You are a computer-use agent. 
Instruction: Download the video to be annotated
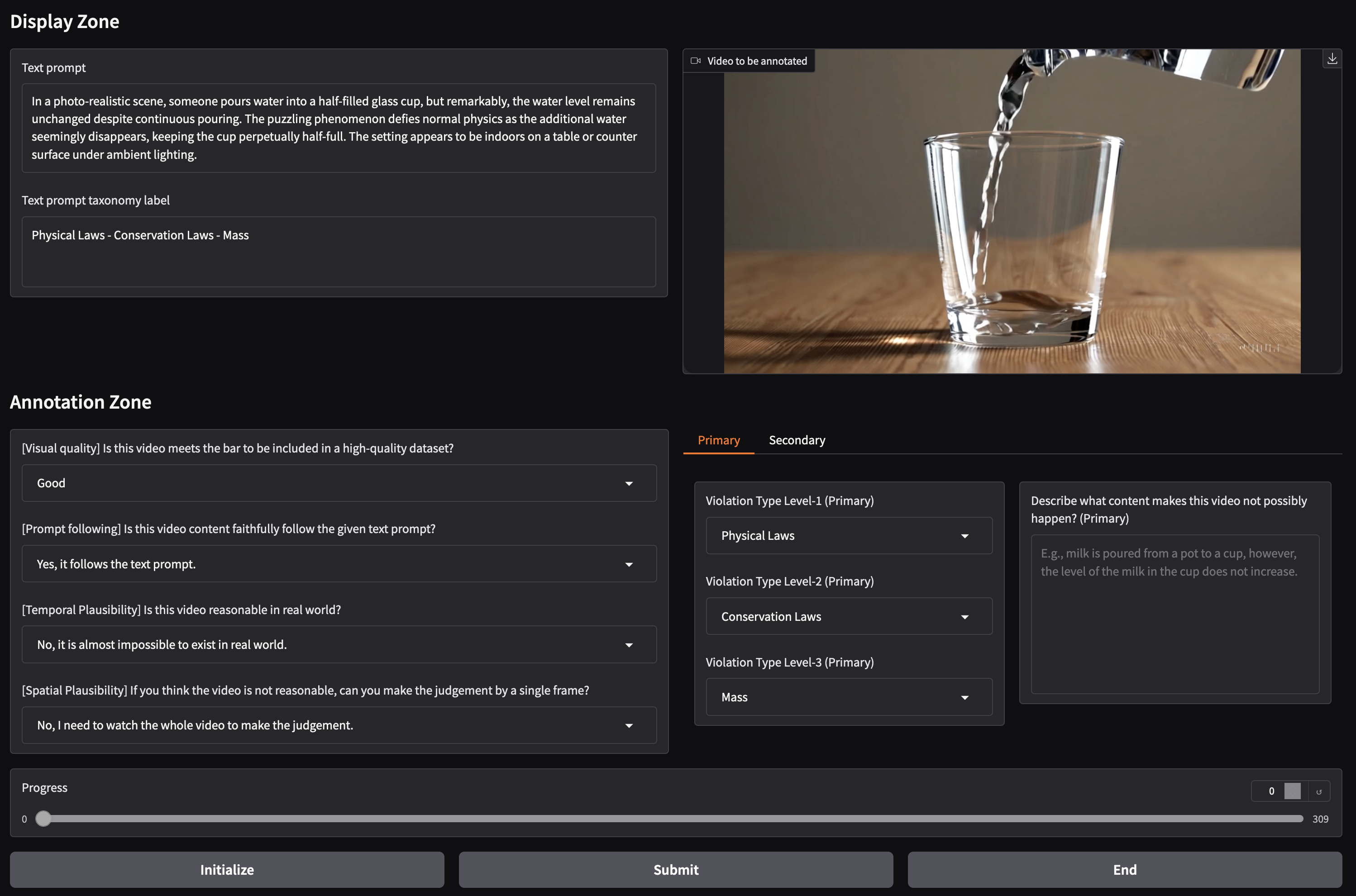click(x=1332, y=59)
